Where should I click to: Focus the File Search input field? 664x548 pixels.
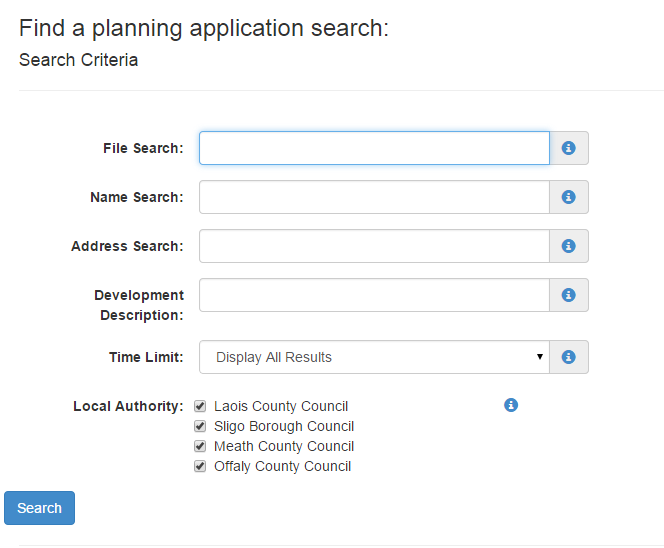pyautogui.click(x=374, y=148)
